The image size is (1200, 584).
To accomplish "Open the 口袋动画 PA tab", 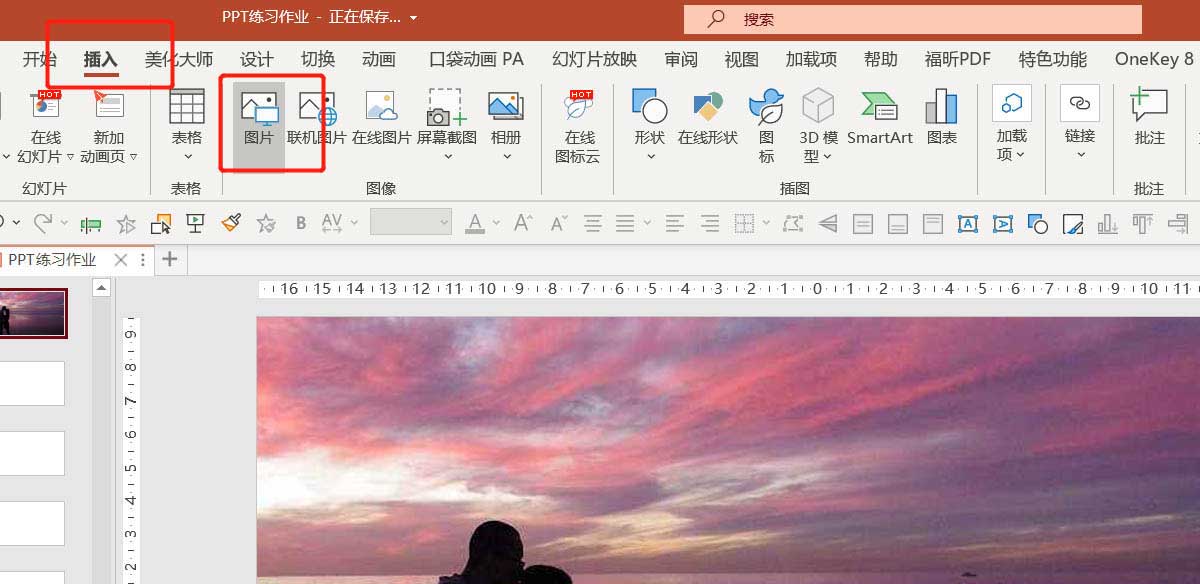I will pyautogui.click(x=476, y=59).
